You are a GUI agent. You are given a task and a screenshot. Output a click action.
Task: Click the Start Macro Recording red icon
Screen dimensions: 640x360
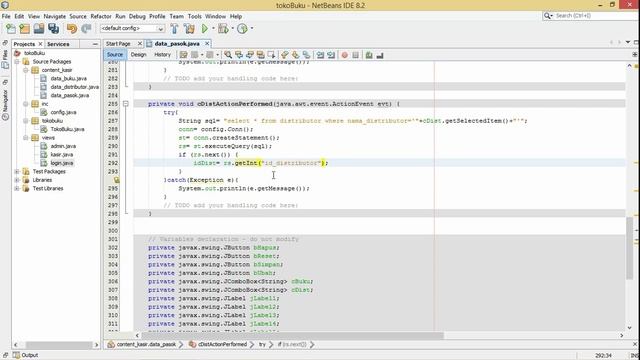click(344, 55)
